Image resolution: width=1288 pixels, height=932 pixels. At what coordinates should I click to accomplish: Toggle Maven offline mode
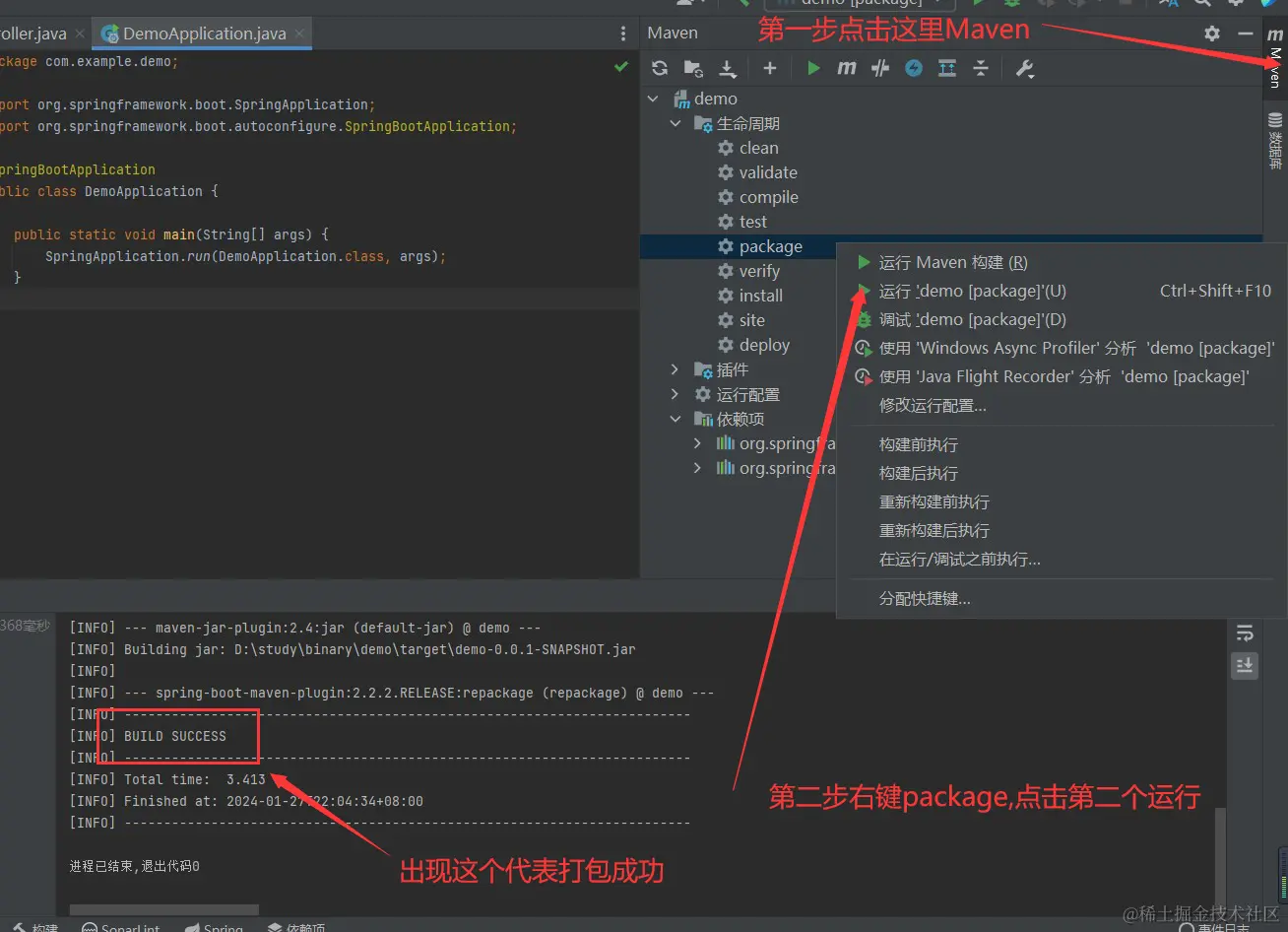(914, 68)
